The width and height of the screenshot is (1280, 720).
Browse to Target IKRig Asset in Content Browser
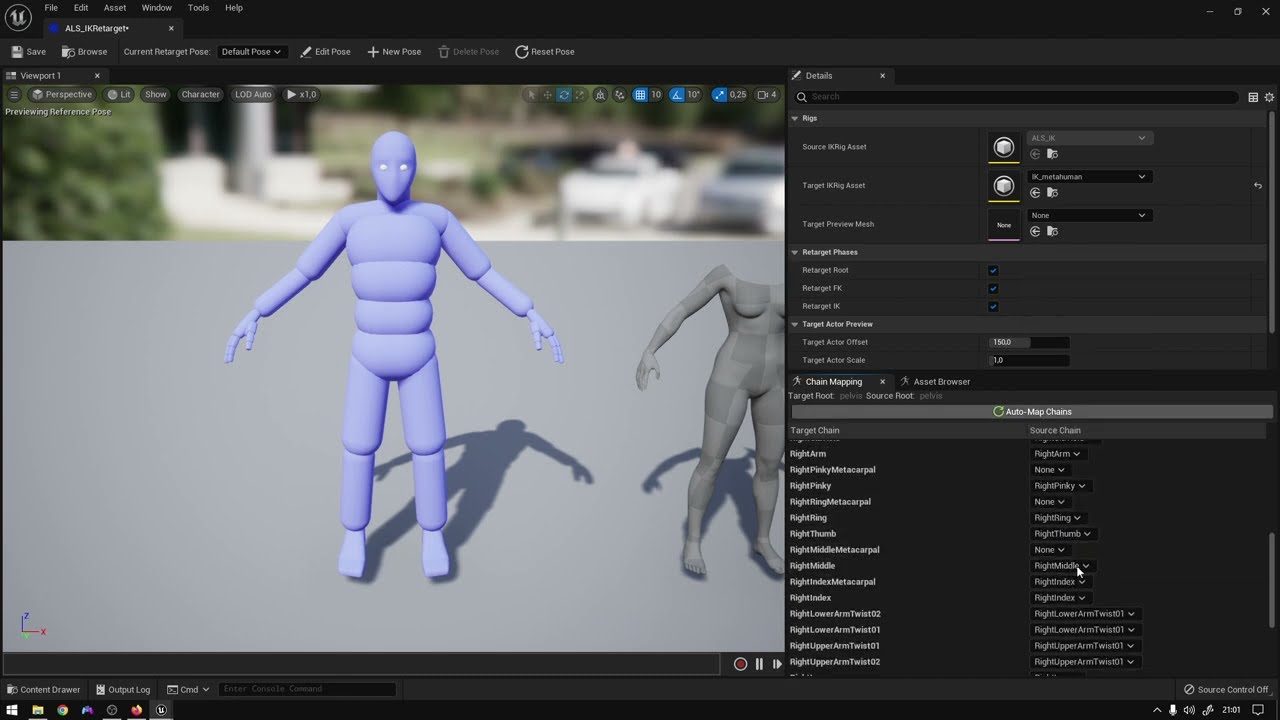[x=1052, y=193]
